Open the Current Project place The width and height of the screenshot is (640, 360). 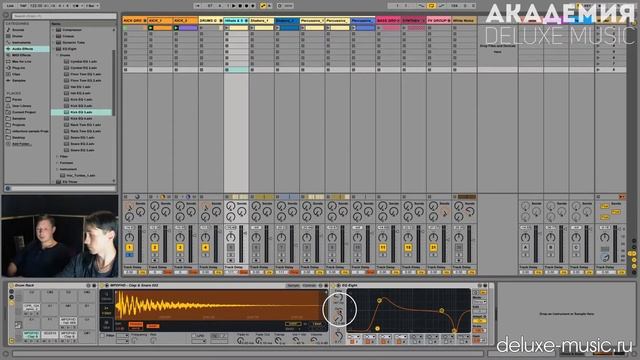[x=24, y=112]
